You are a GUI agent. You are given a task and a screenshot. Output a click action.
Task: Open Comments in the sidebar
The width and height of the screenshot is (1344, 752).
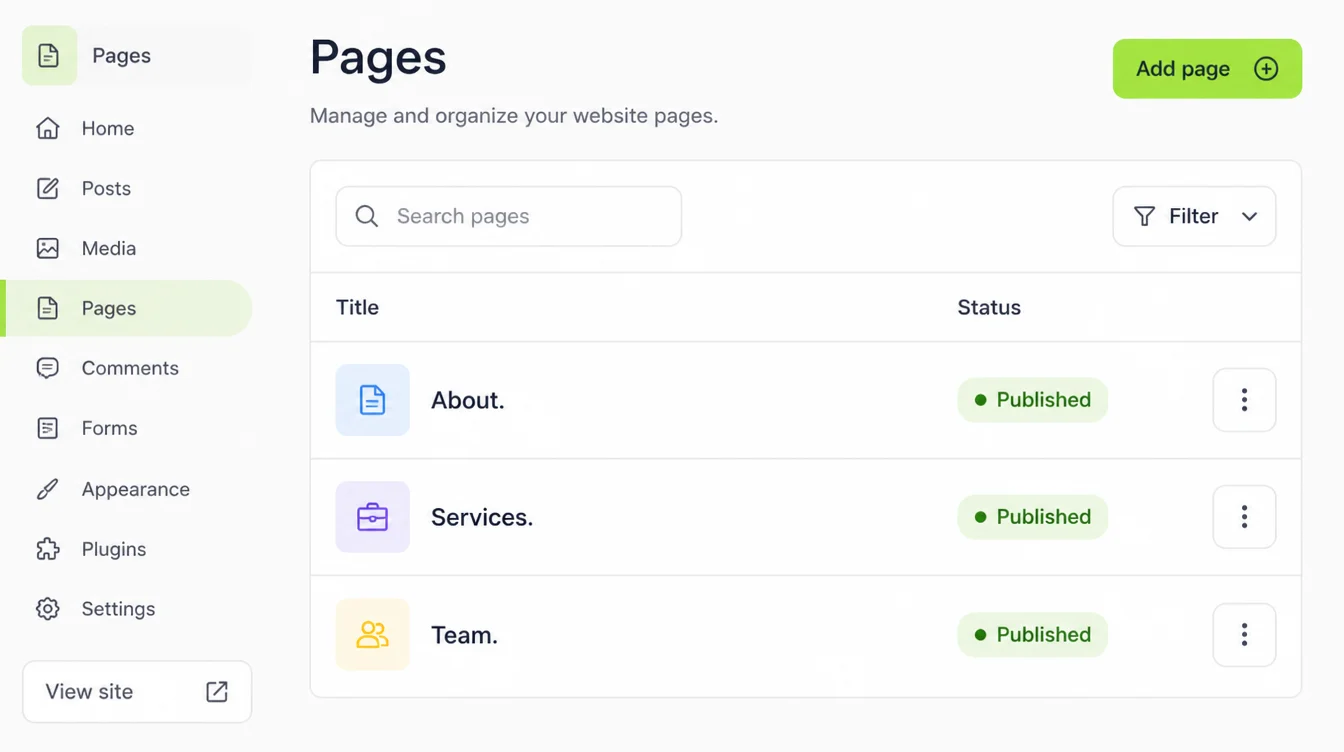(127, 368)
